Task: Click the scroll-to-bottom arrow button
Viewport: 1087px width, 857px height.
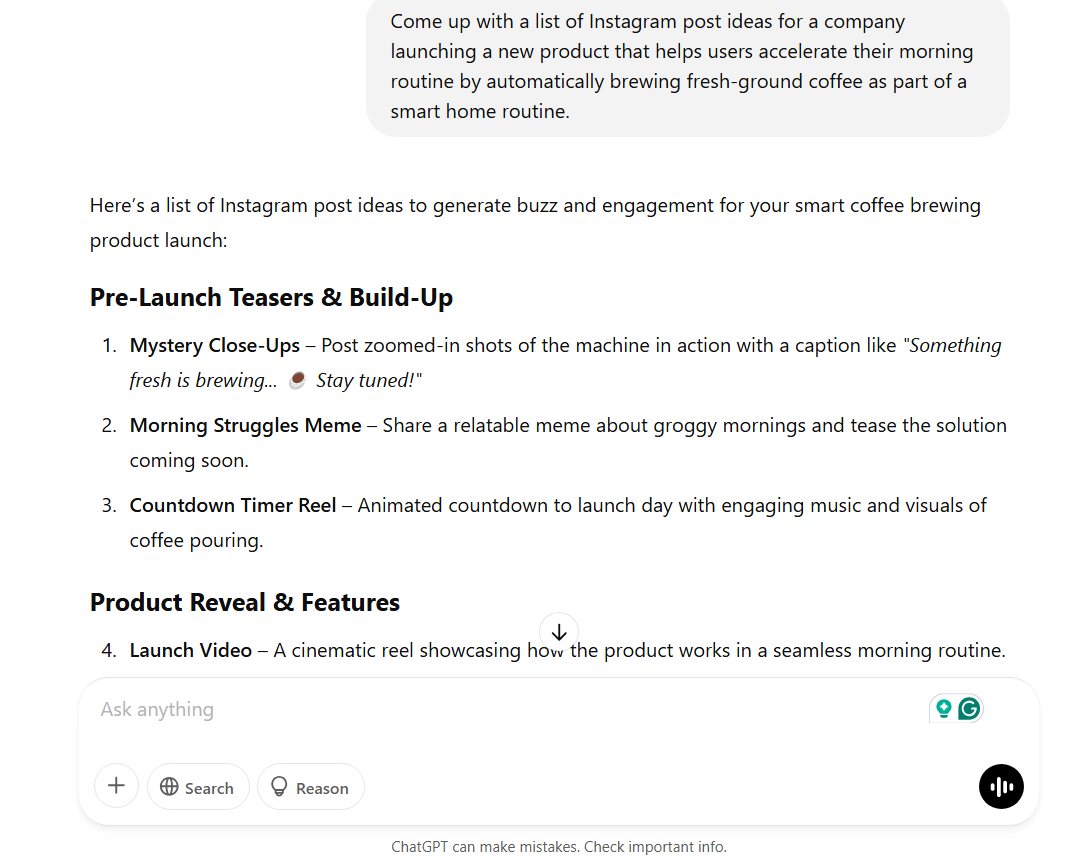Action: pos(559,632)
